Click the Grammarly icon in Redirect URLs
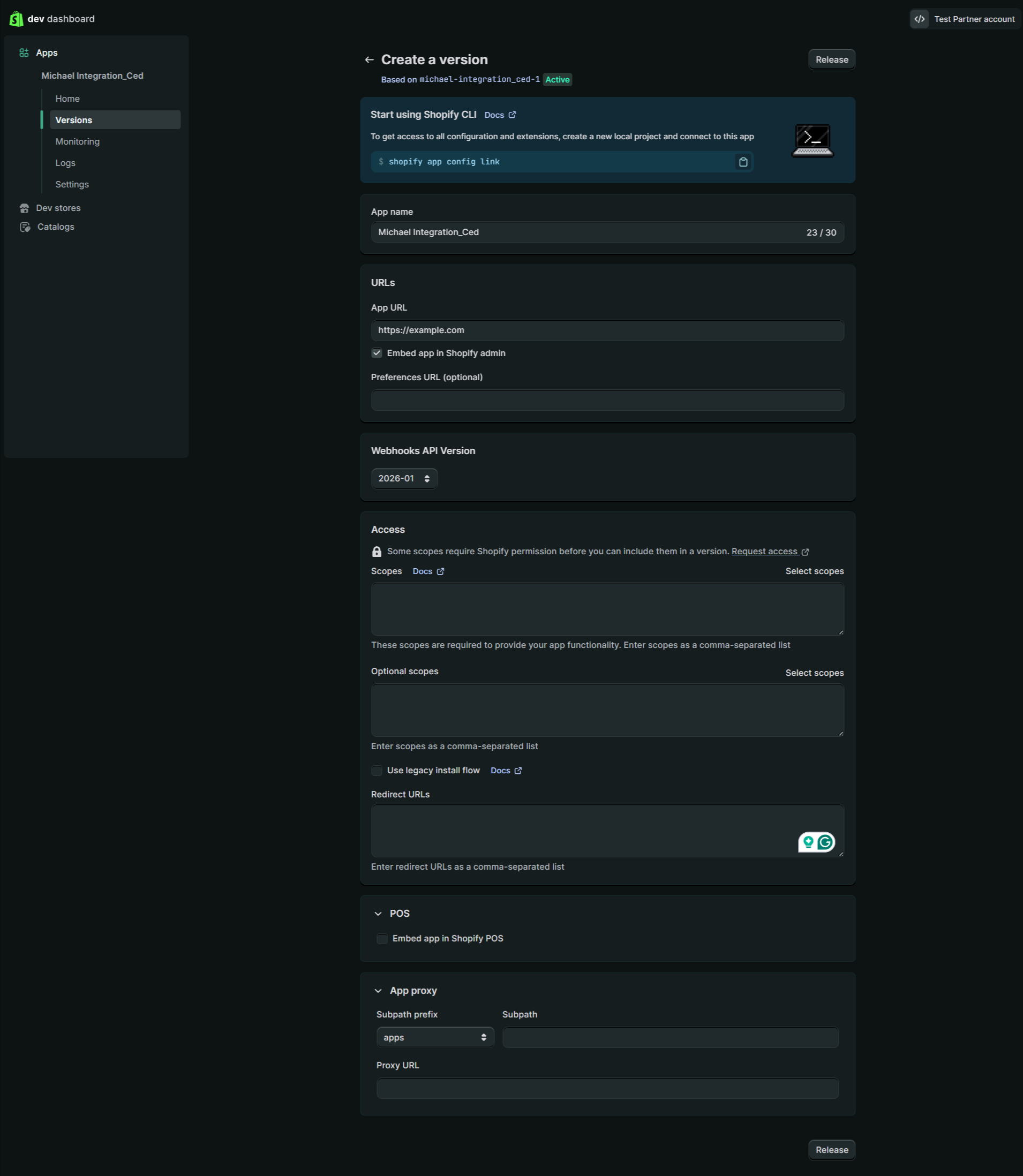Screen dimensions: 1023x1176 point(824,842)
